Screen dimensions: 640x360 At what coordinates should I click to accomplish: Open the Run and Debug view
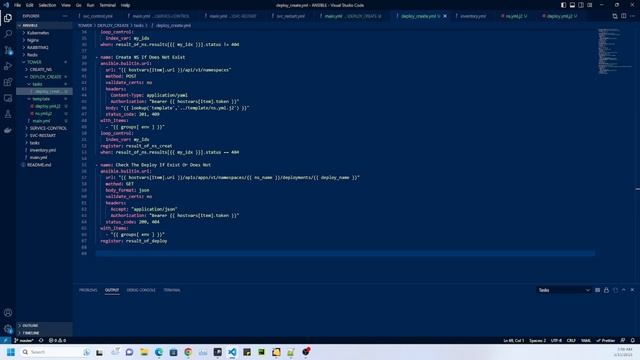(8, 66)
